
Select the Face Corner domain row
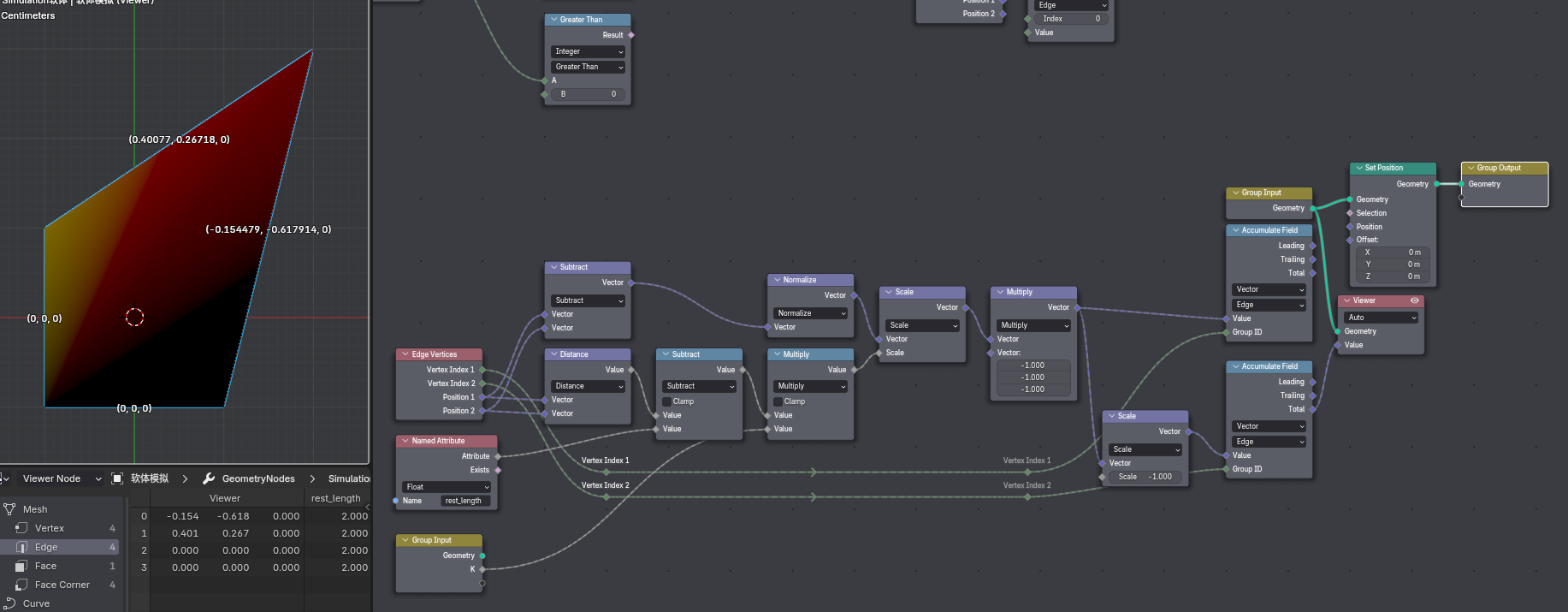click(x=61, y=585)
